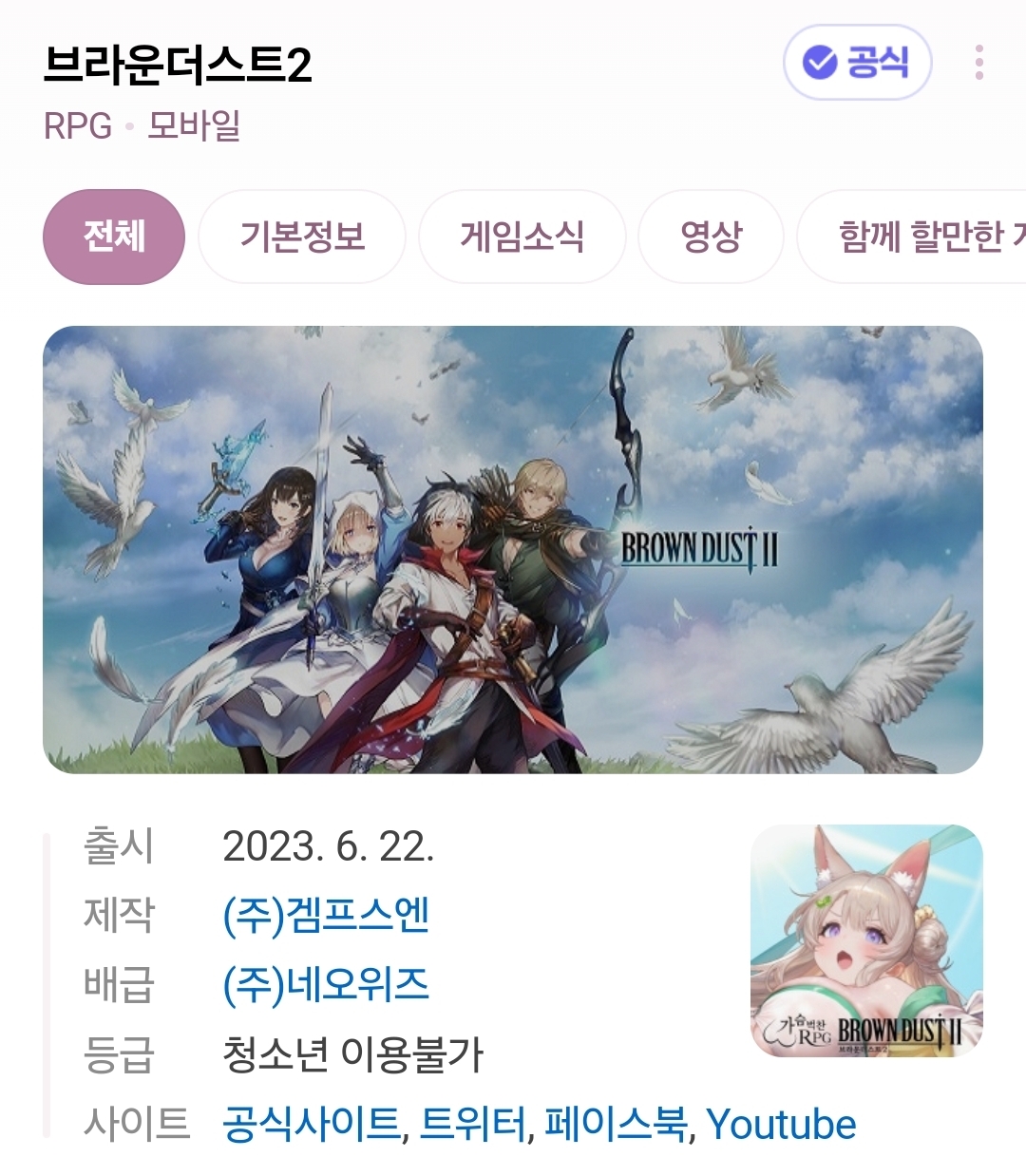The height and width of the screenshot is (1176, 1026).
Task: Switch to the 기본정보 tab
Action: click(x=302, y=237)
